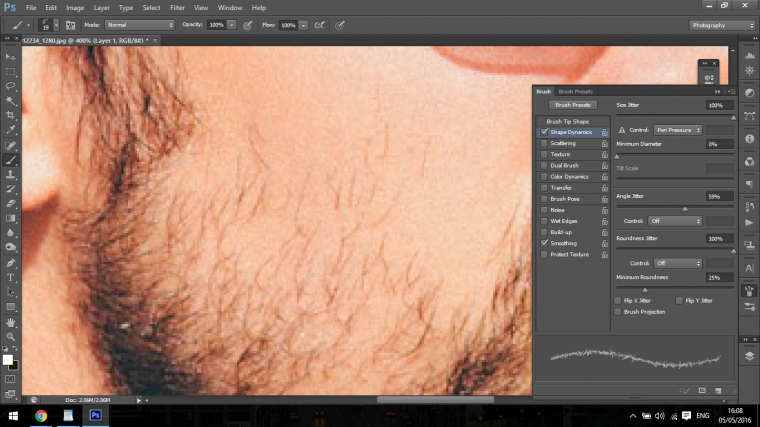Select the Dodge tool
The image size is (760, 427).
pyautogui.click(x=10, y=247)
